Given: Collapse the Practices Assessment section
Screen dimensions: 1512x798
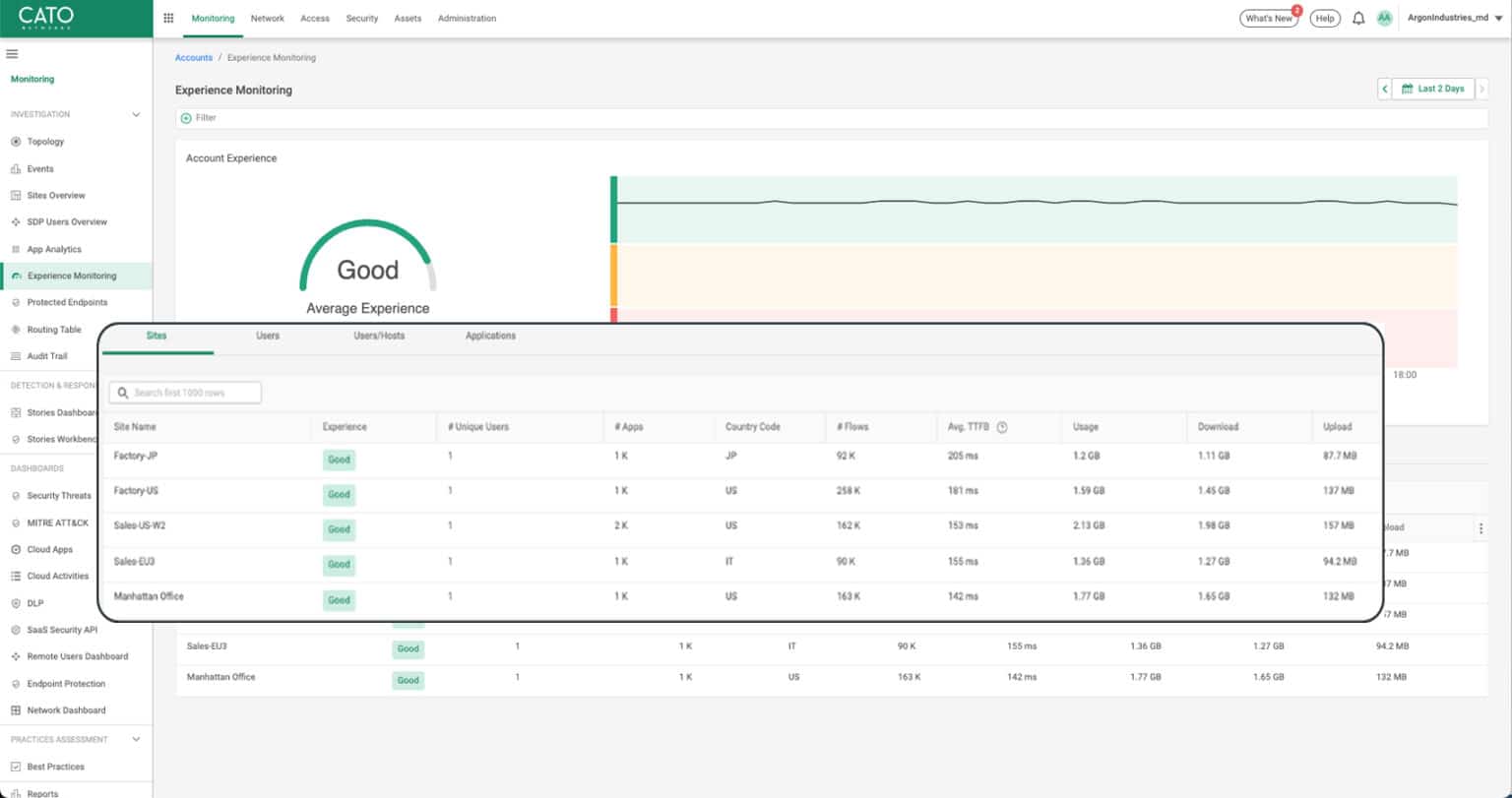Looking at the screenshot, I should [137, 739].
